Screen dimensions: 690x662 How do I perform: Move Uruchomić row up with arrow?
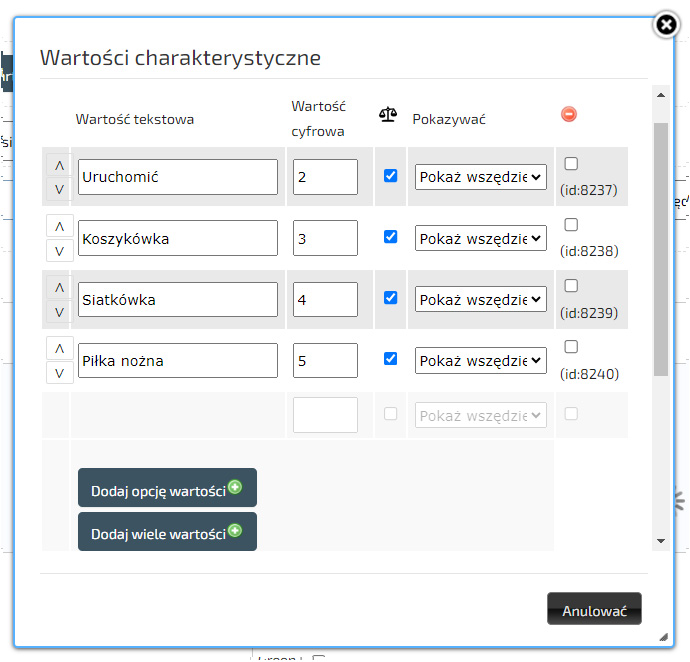58,165
